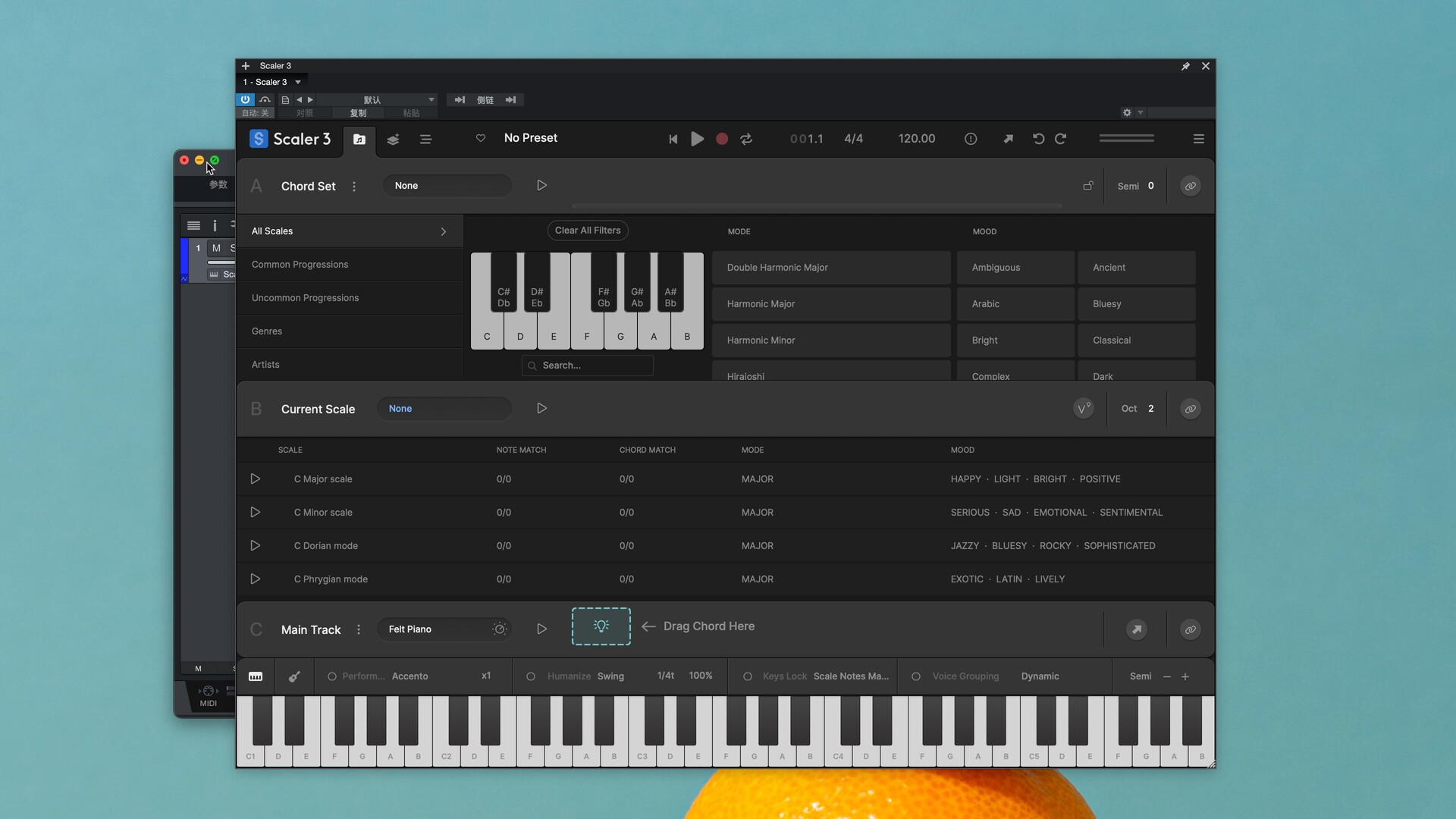
Task: Start transport playback in top bar
Action: [697, 139]
